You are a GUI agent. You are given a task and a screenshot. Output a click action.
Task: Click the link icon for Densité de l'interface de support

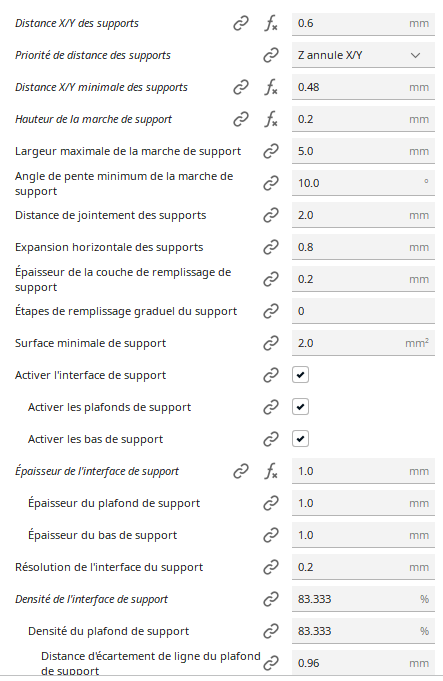tap(271, 599)
